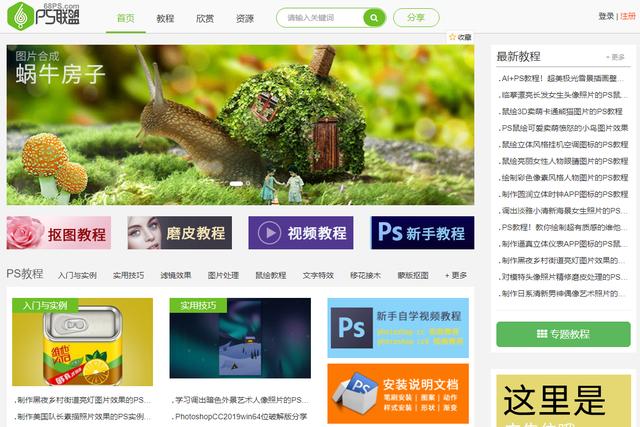This screenshot has width=640, height=427.
Task: Click the 专题教程 green button
Action: tap(563, 334)
